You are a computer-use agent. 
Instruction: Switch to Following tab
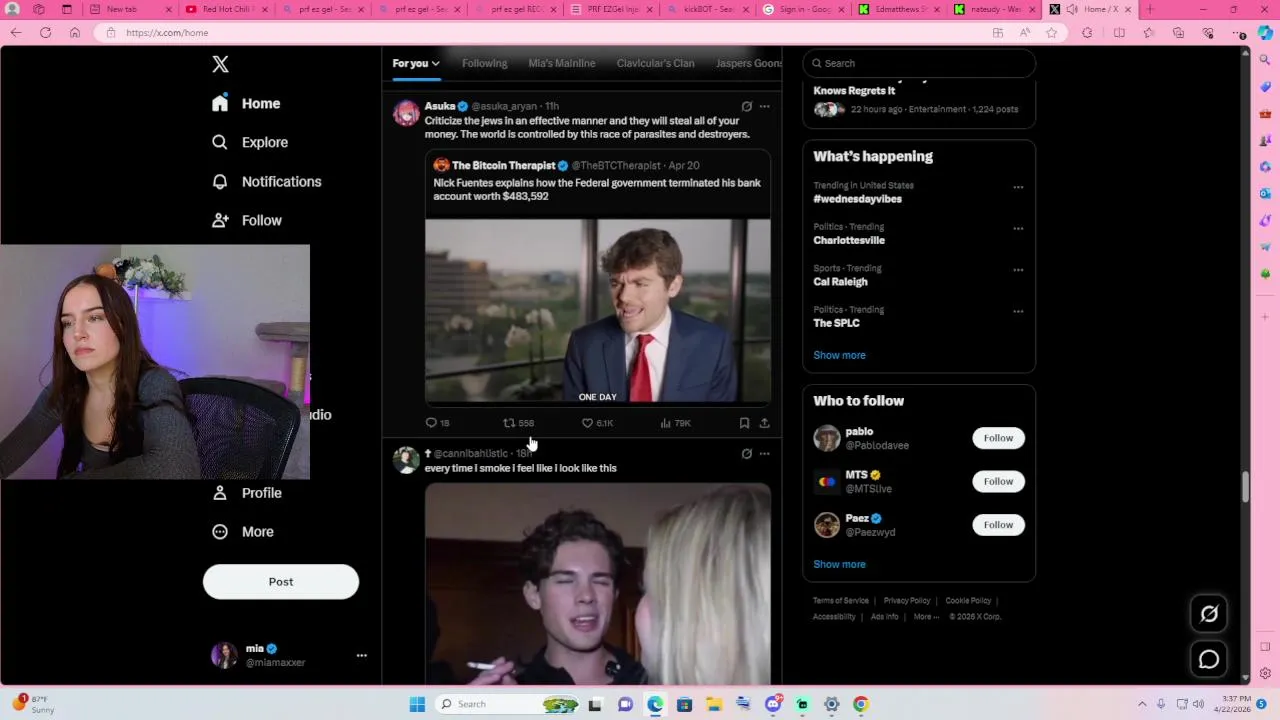(484, 63)
